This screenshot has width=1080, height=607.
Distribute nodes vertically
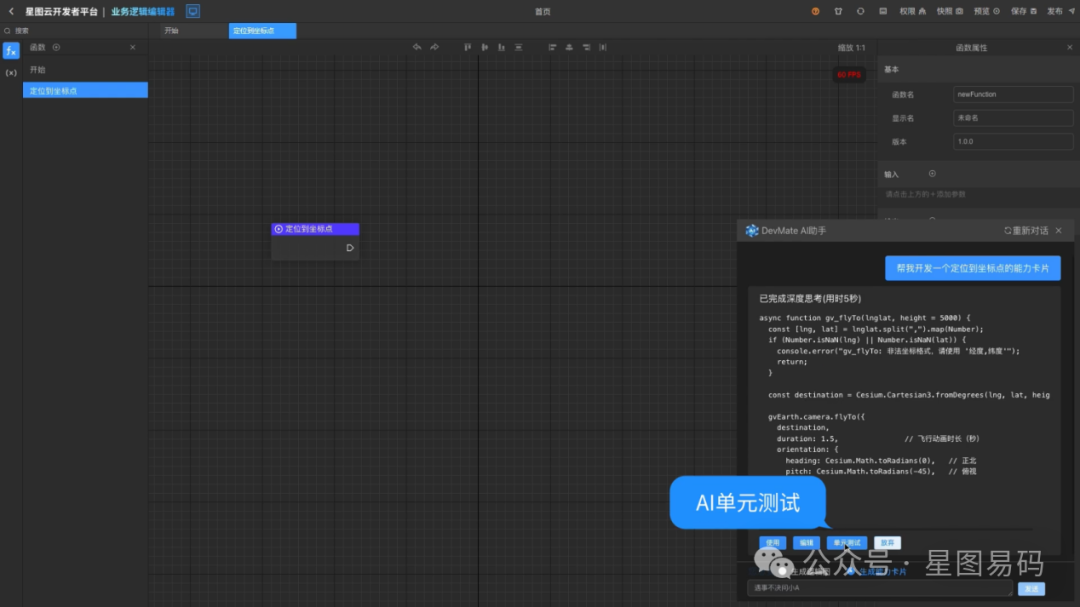[x=519, y=47]
